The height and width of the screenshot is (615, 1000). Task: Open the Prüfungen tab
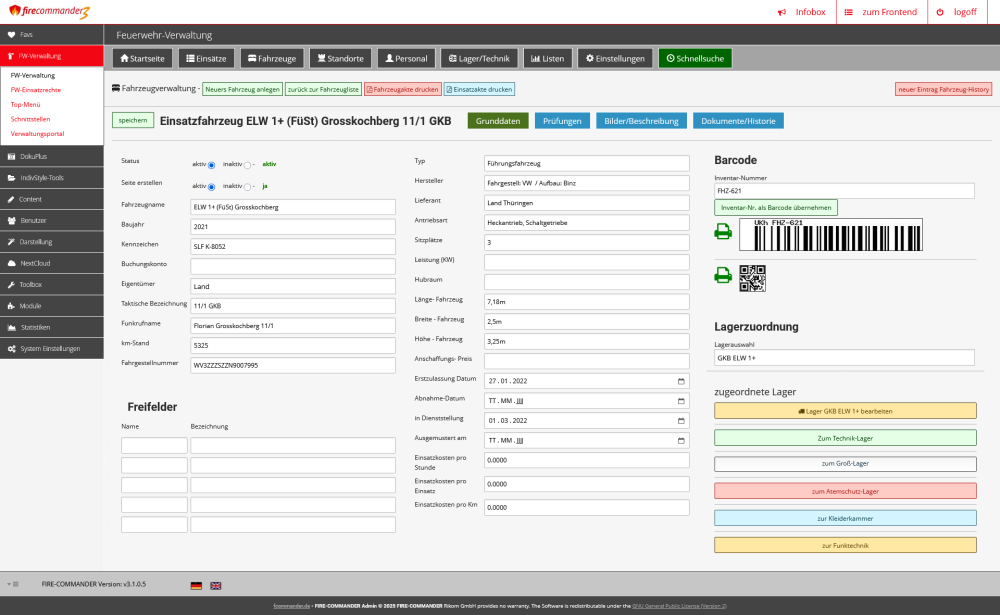pos(561,121)
